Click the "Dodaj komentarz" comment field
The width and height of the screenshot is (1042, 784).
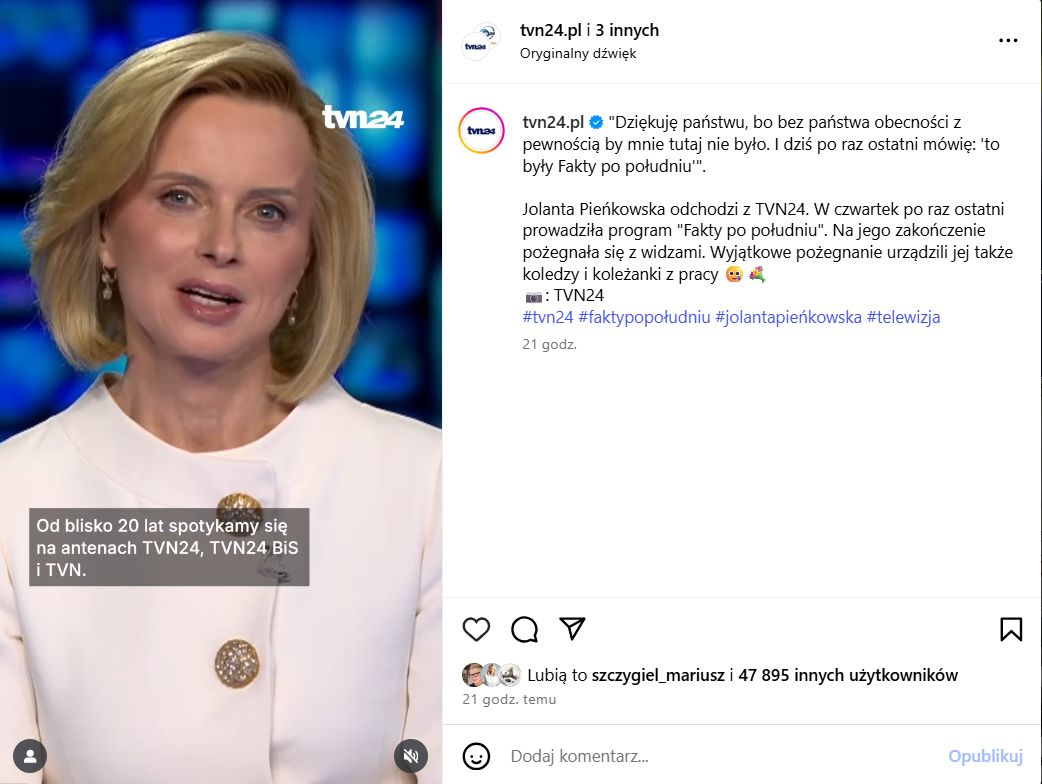point(722,756)
